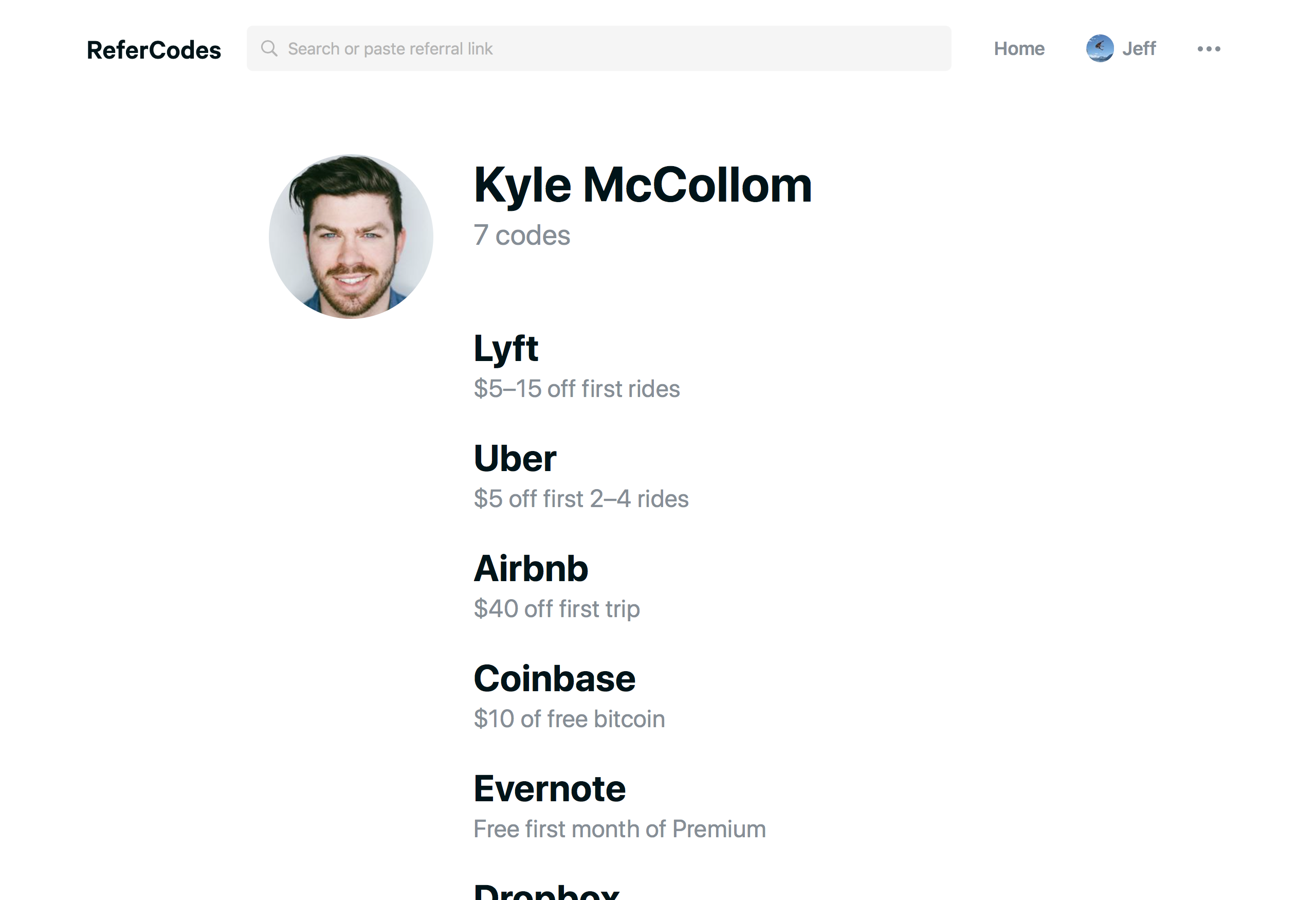The image size is (1316, 900).
Task: Open the Evernote referral code
Action: [x=550, y=788]
